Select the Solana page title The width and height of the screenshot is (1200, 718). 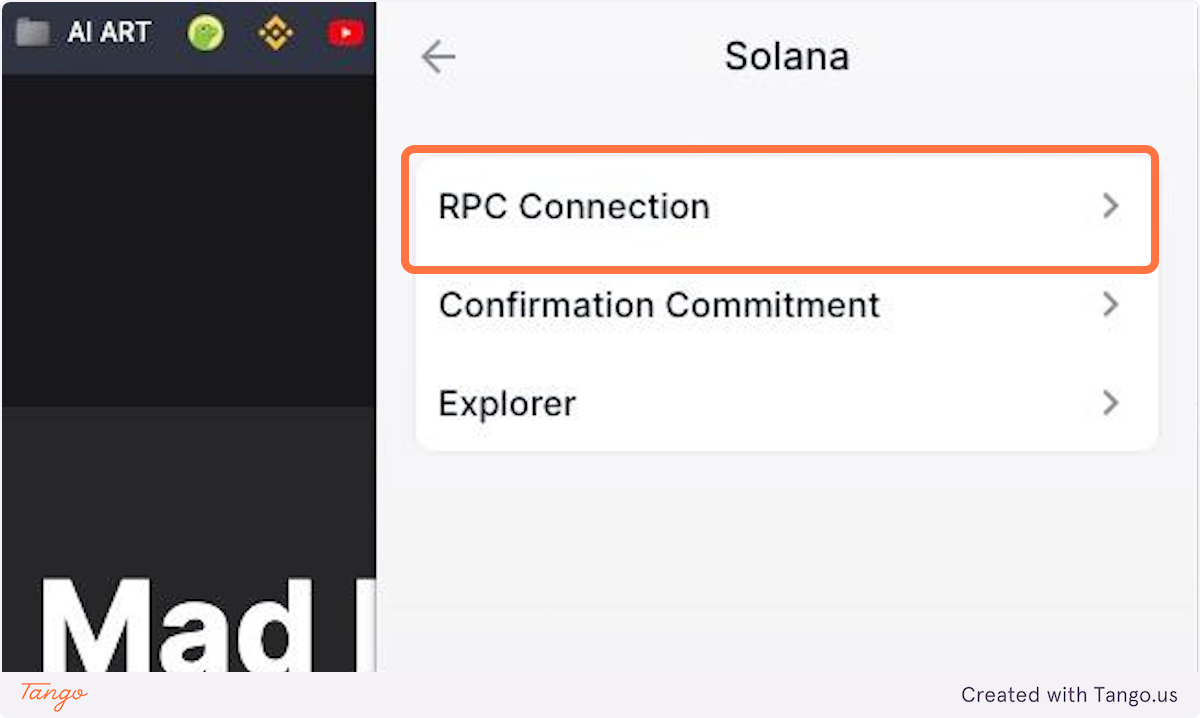tap(787, 56)
